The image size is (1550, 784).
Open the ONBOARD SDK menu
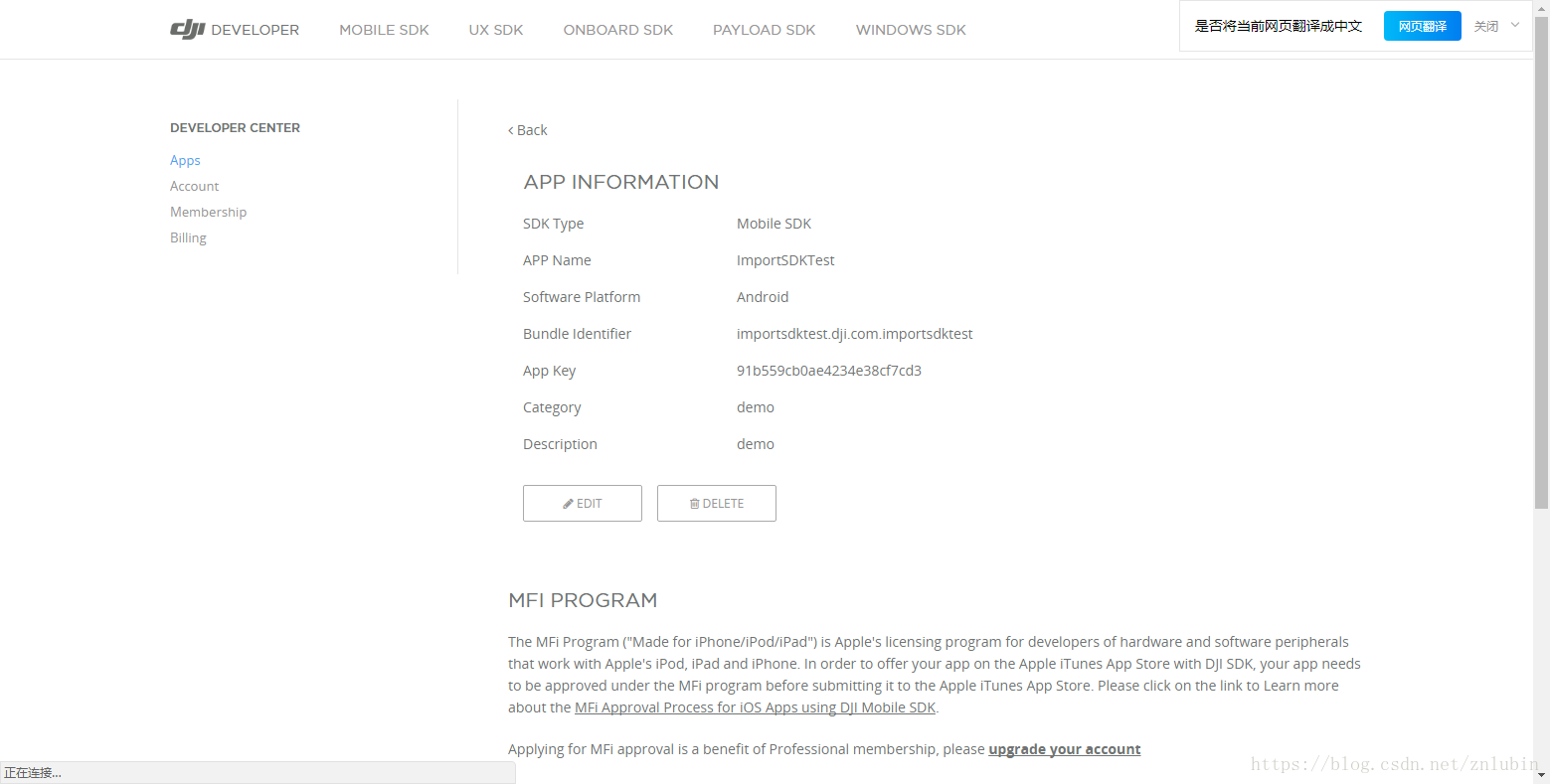pyautogui.click(x=618, y=30)
